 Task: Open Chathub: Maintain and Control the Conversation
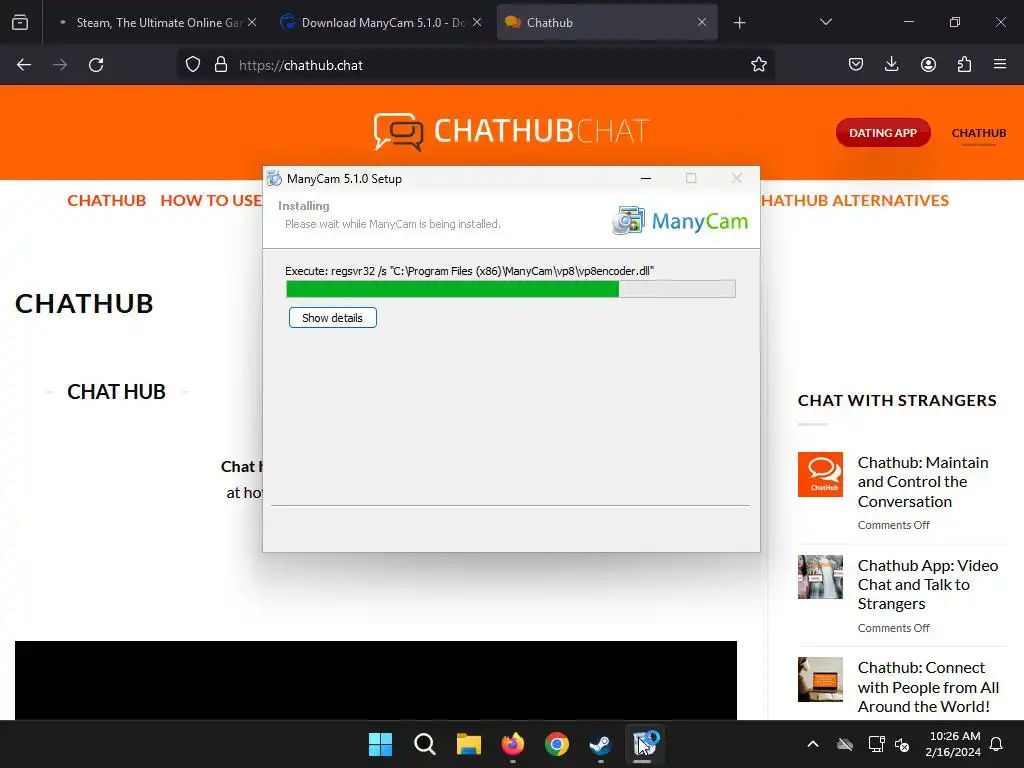923,482
